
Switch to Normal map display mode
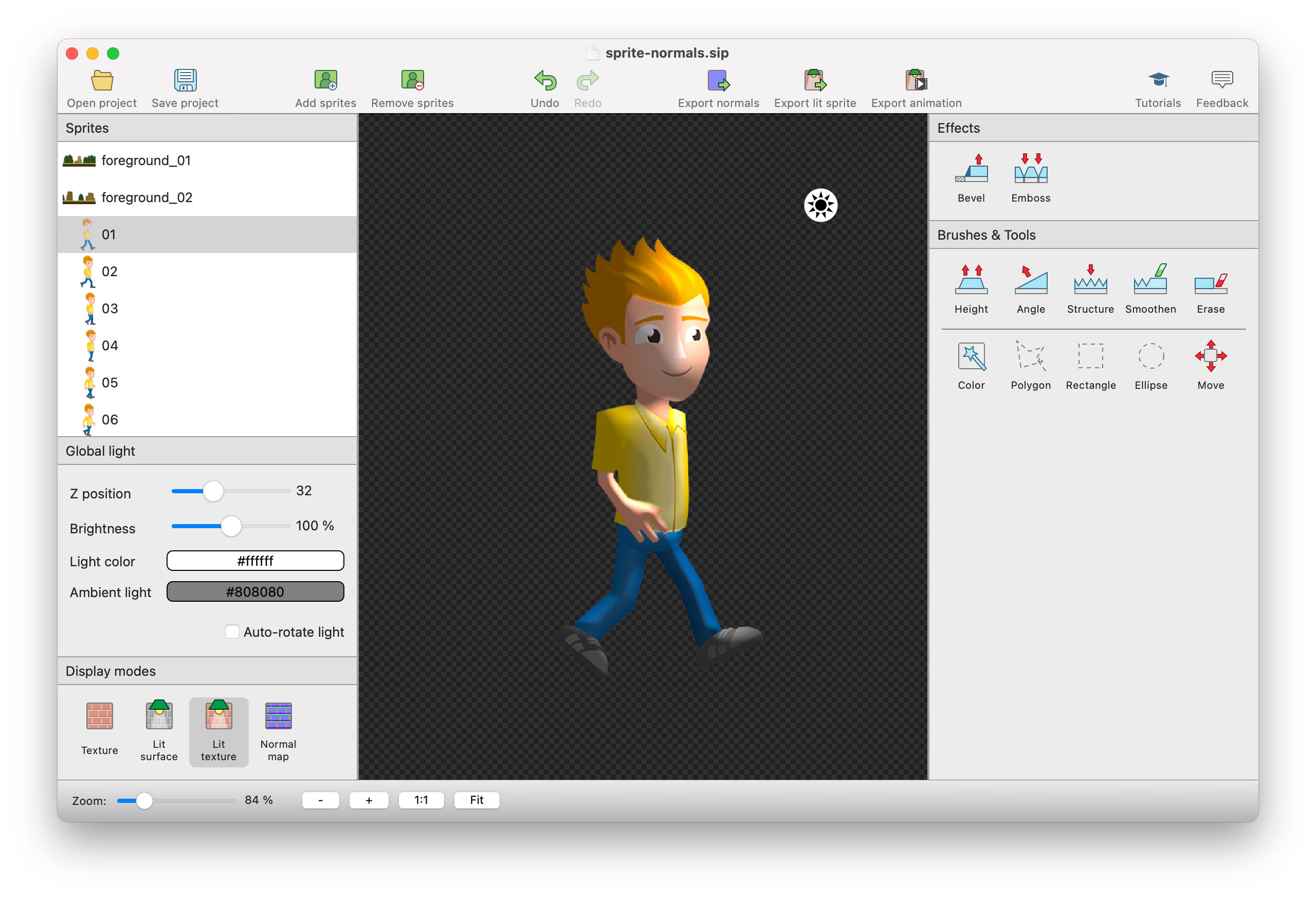pyautogui.click(x=278, y=731)
